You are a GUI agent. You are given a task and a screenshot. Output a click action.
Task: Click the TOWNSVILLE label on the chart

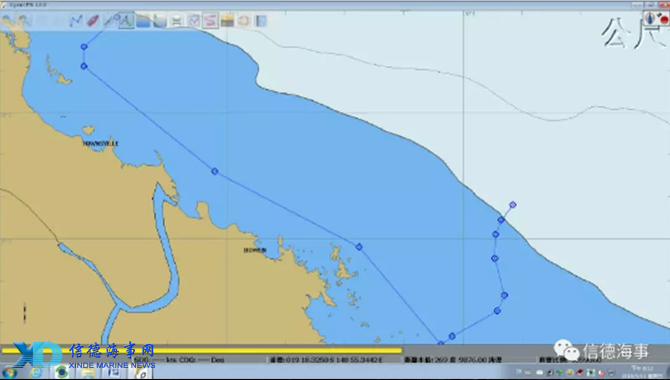[x=100, y=144]
